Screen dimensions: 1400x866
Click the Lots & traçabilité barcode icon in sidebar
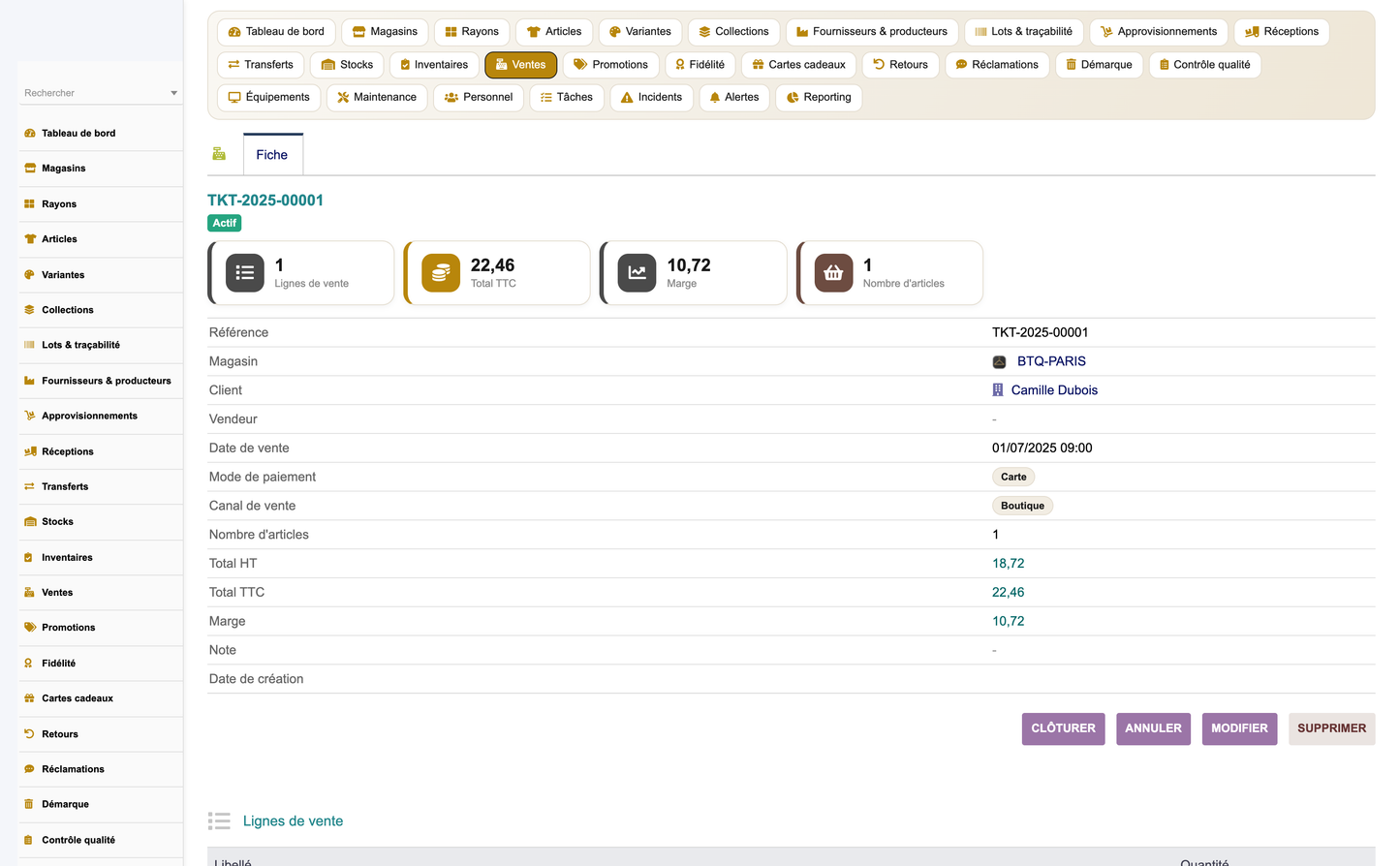point(30,345)
